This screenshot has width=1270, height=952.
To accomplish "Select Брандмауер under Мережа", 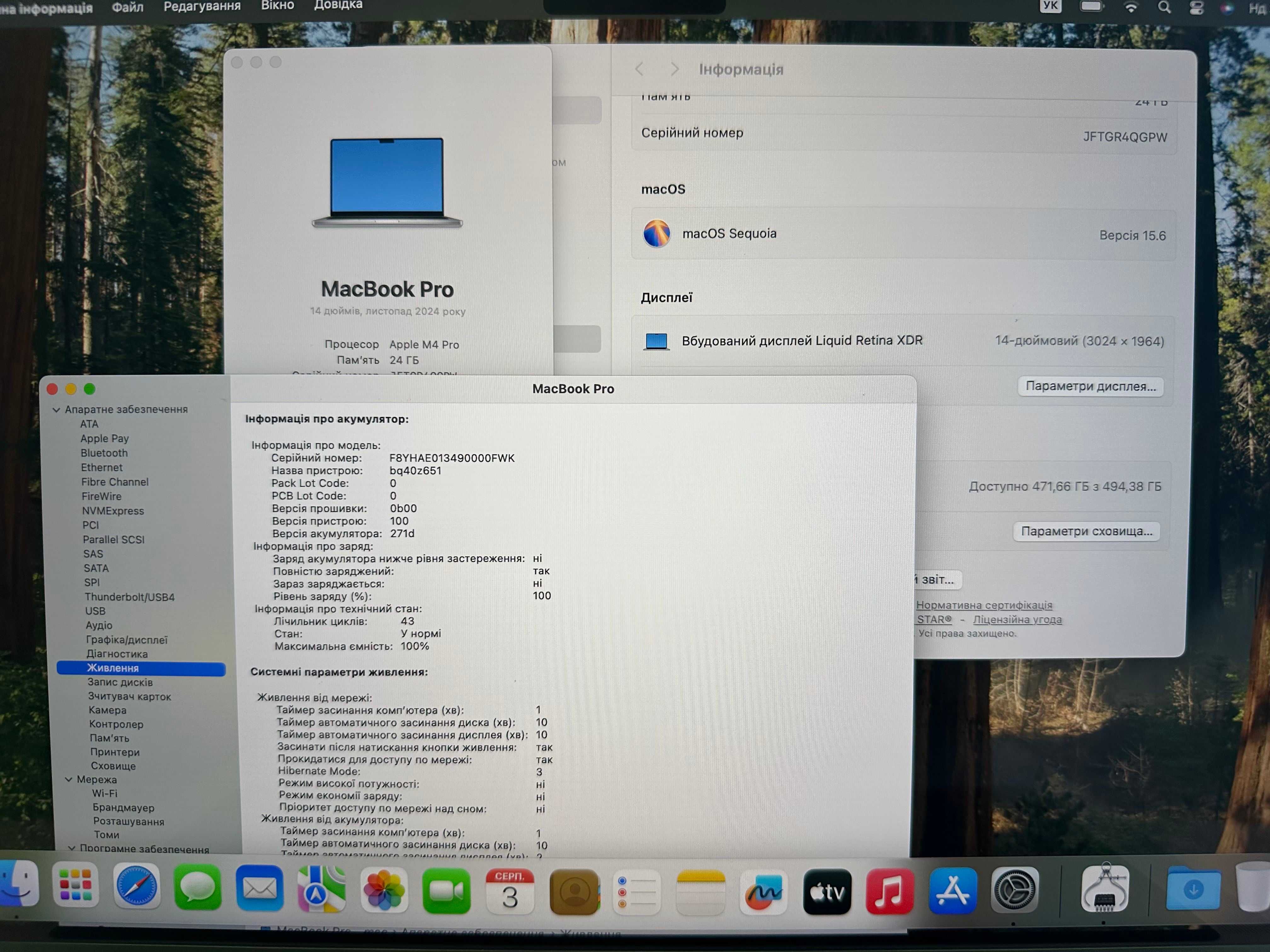I will 123,807.
